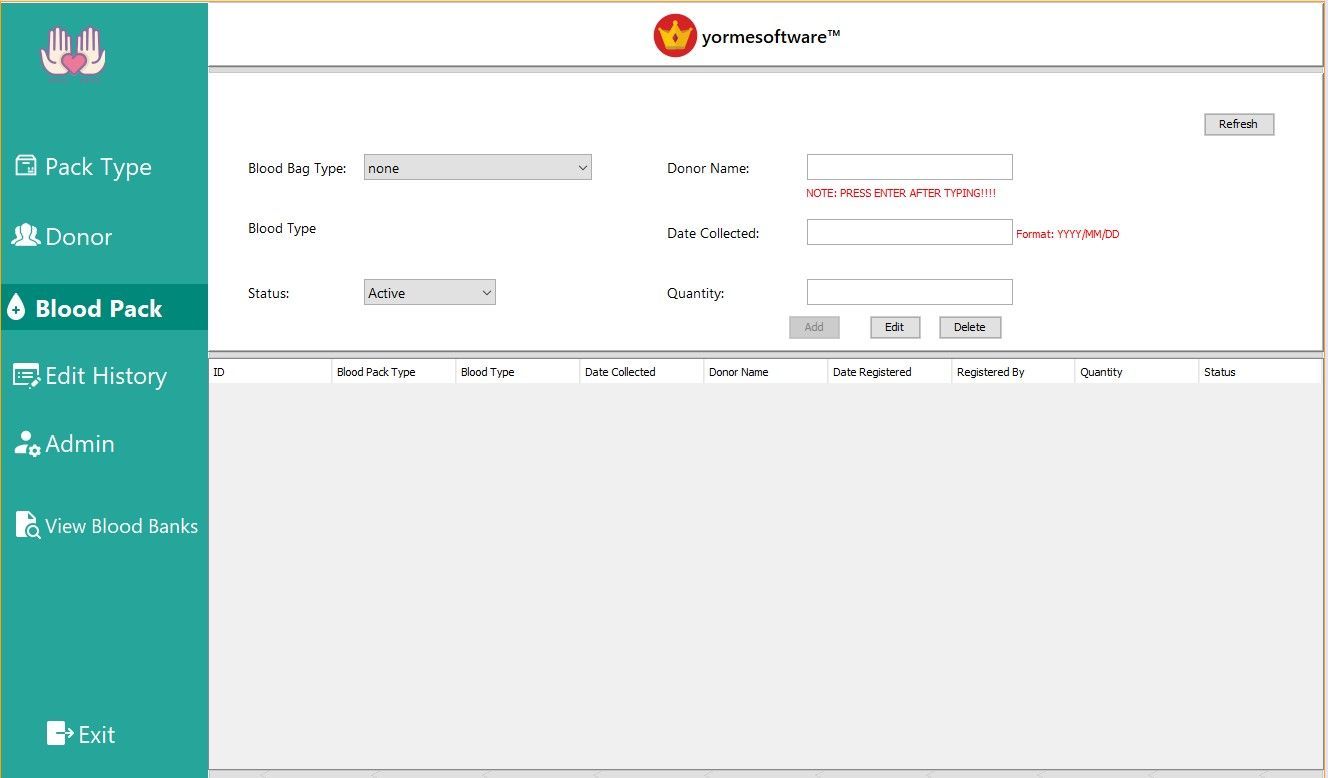This screenshot has width=1330, height=778.
Task: Sort by the ID column header
Action: tap(270, 372)
